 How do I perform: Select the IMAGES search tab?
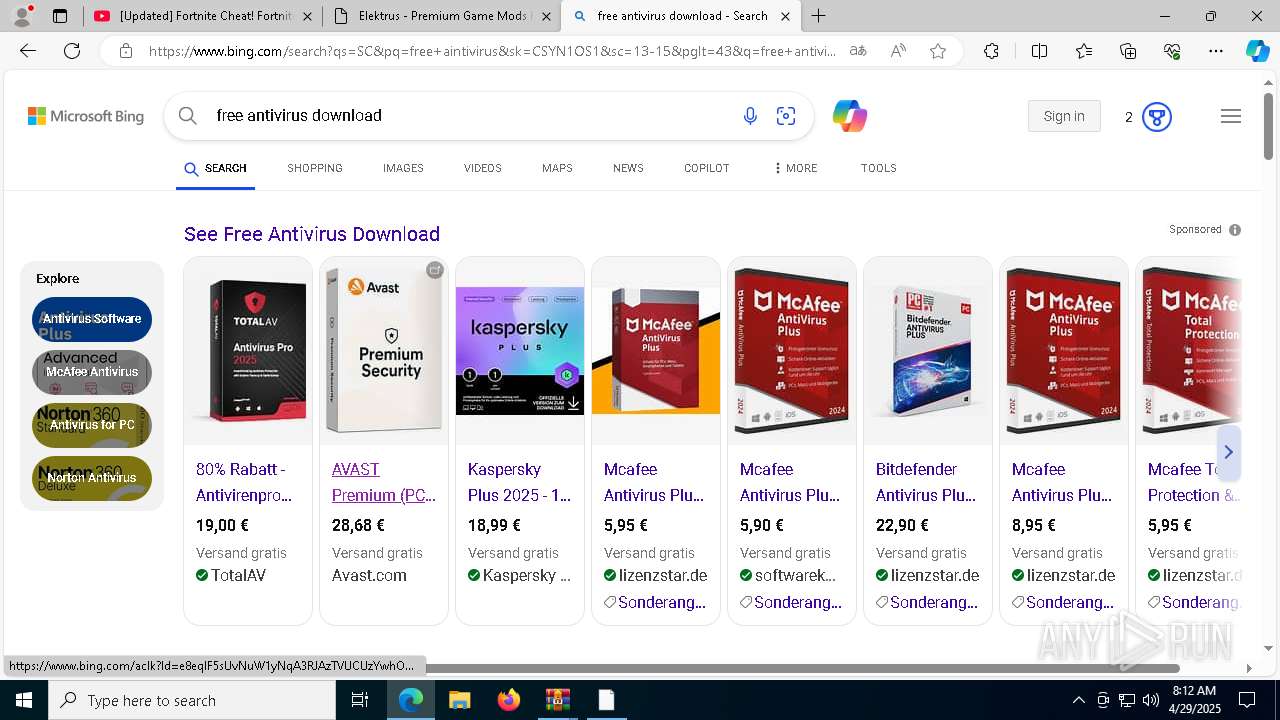point(403,168)
